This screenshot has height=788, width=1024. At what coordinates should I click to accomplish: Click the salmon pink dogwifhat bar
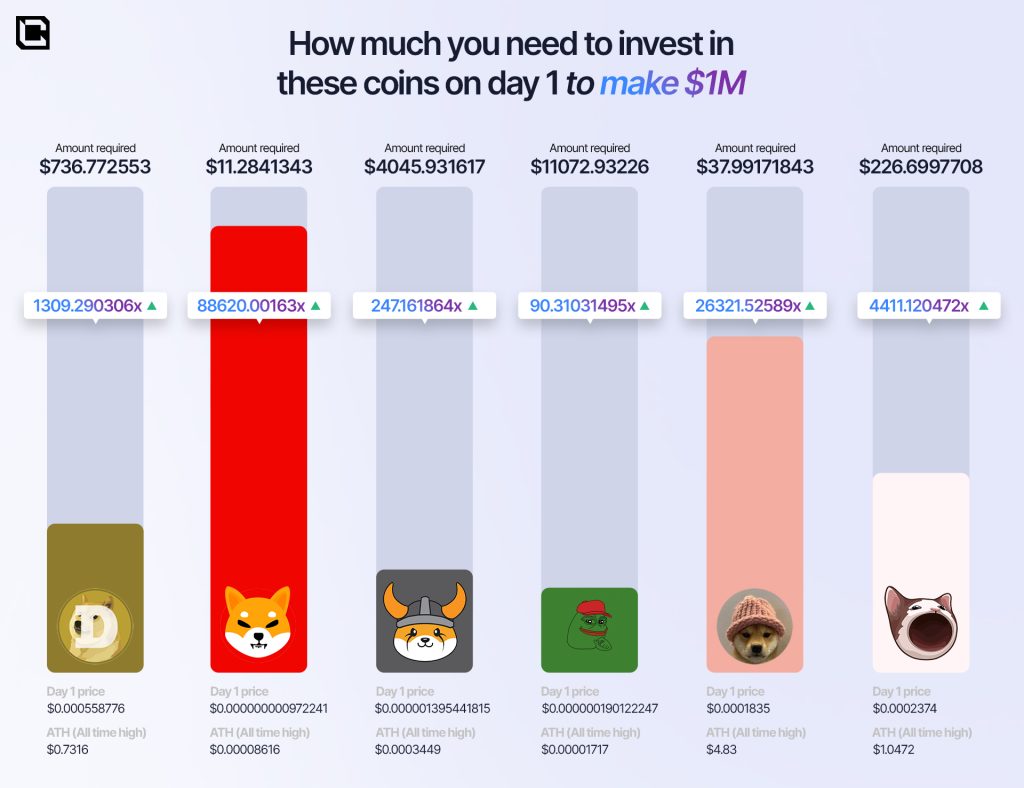pos(754,450)
